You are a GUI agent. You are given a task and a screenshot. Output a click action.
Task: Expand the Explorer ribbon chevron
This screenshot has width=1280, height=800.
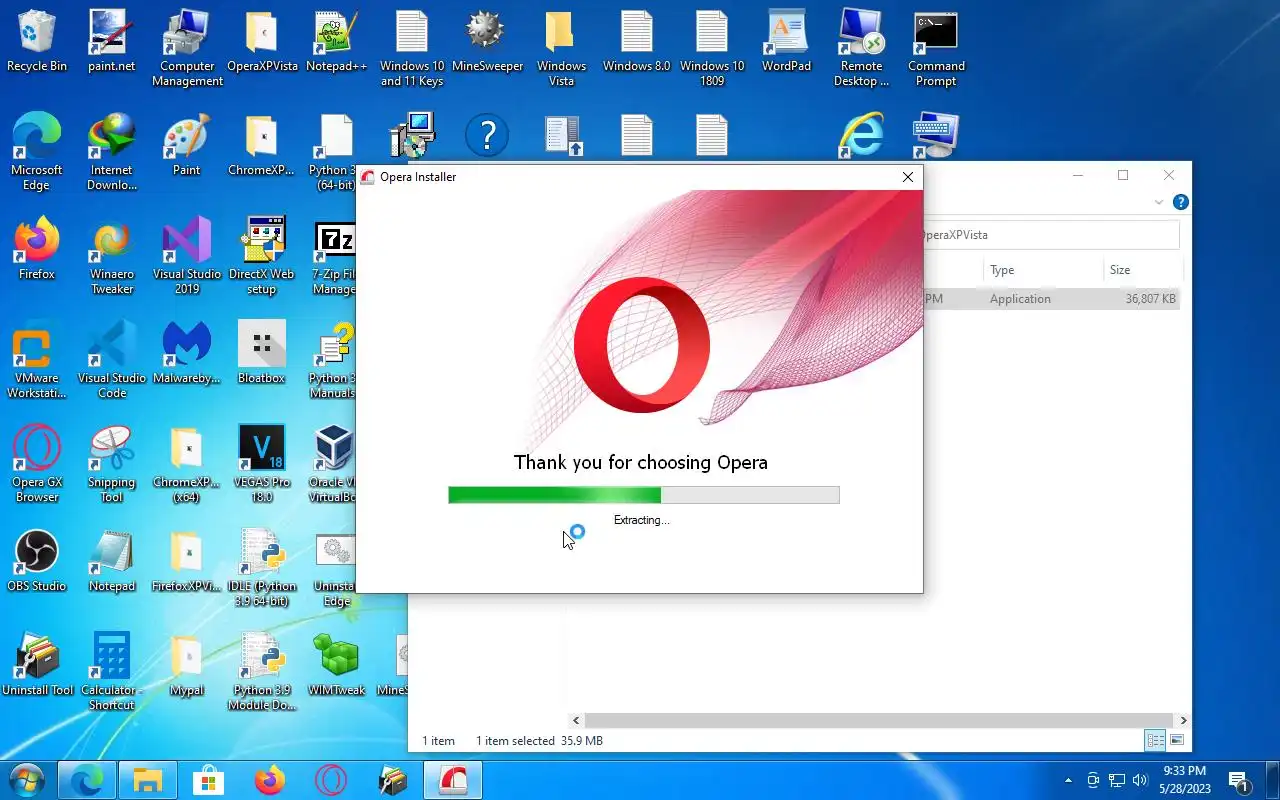tap(1159, 202)
